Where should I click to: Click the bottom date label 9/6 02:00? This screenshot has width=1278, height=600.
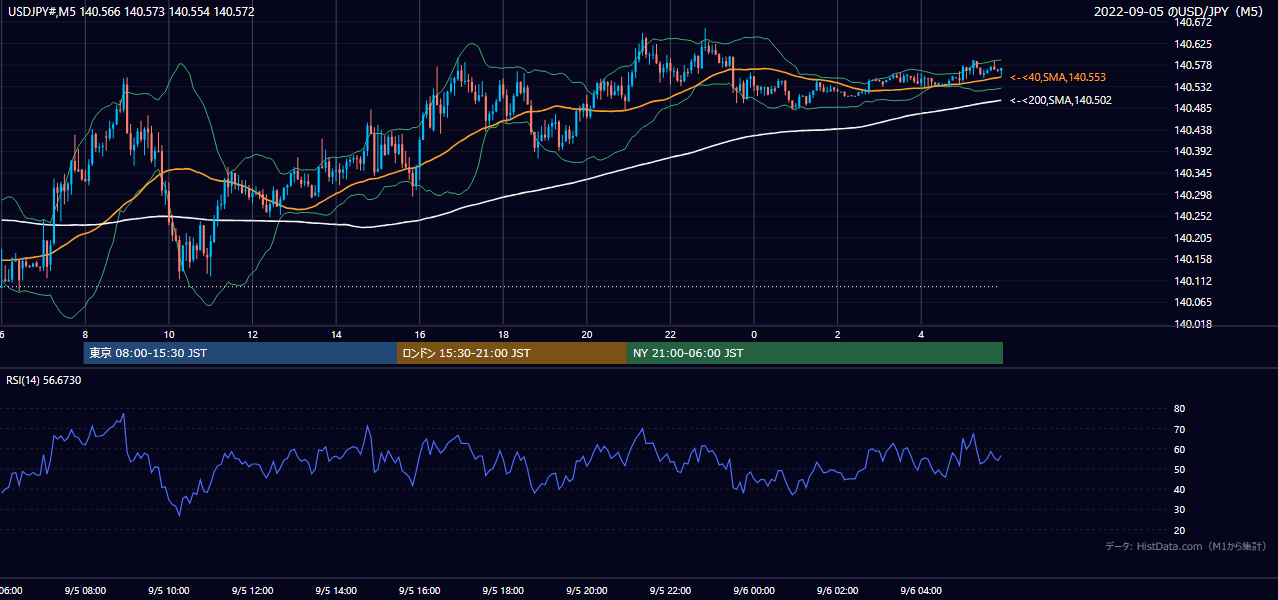(838, 590)
